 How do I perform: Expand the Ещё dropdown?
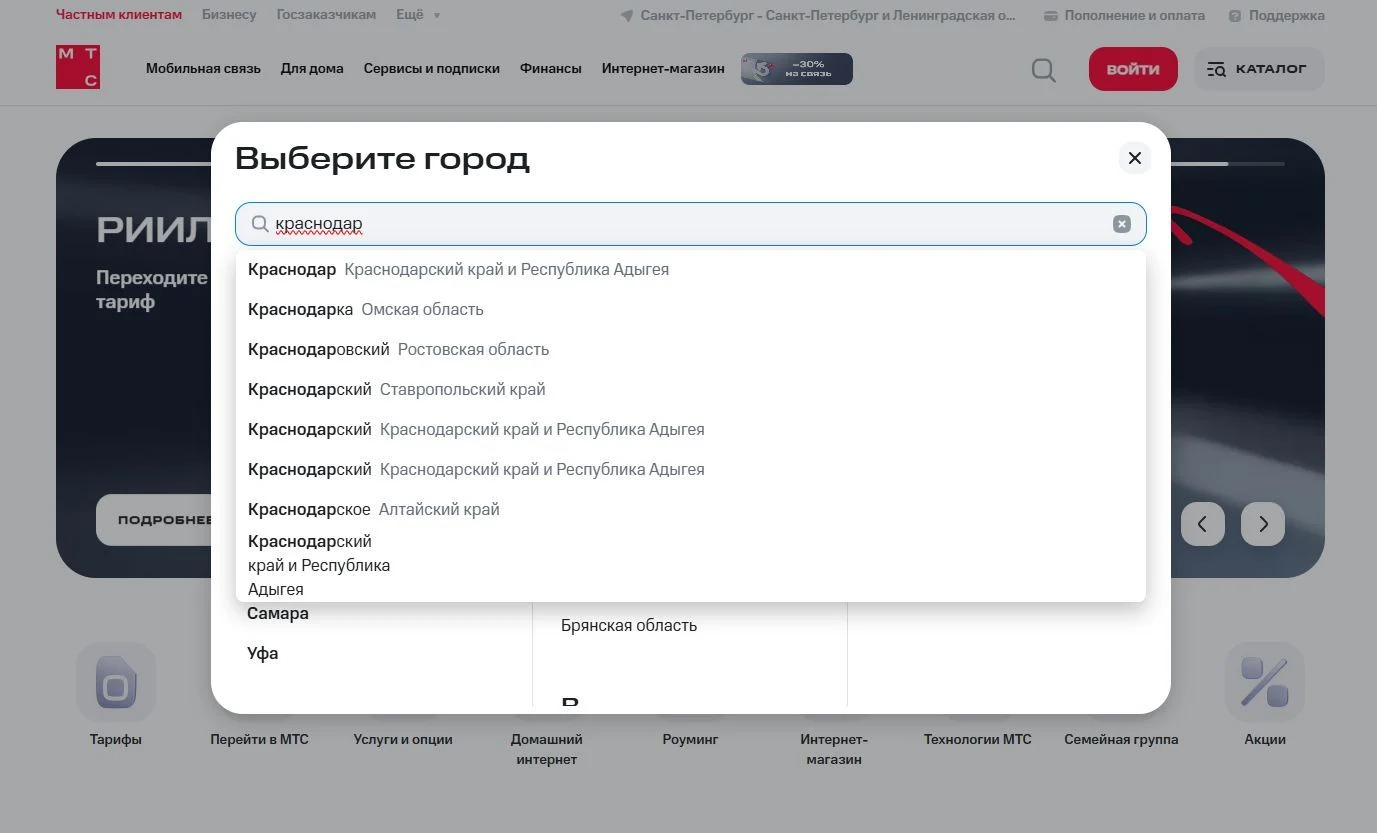pos(418,15)
